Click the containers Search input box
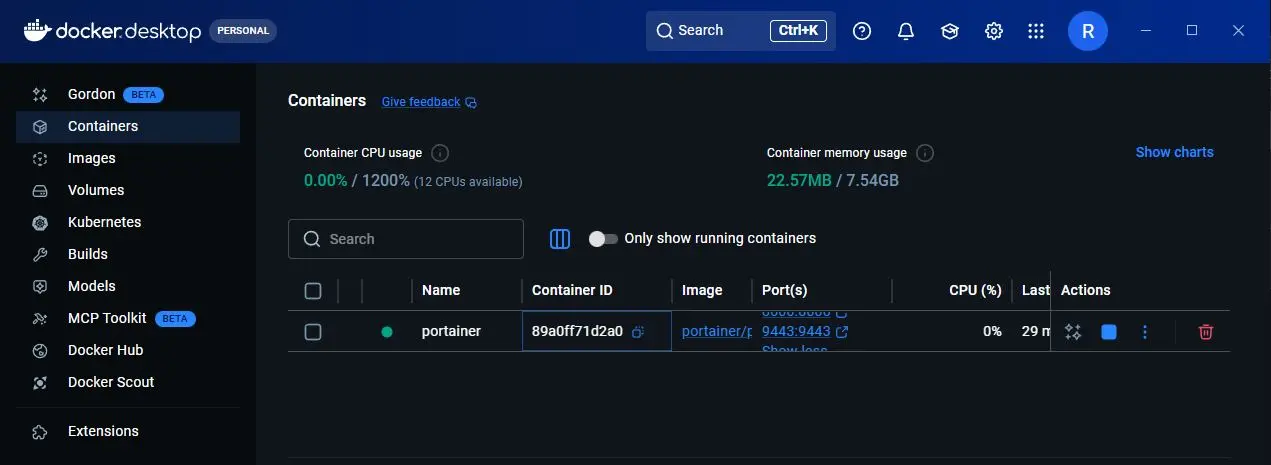This screenshot has width=1271, height=465. click(406, 239)
